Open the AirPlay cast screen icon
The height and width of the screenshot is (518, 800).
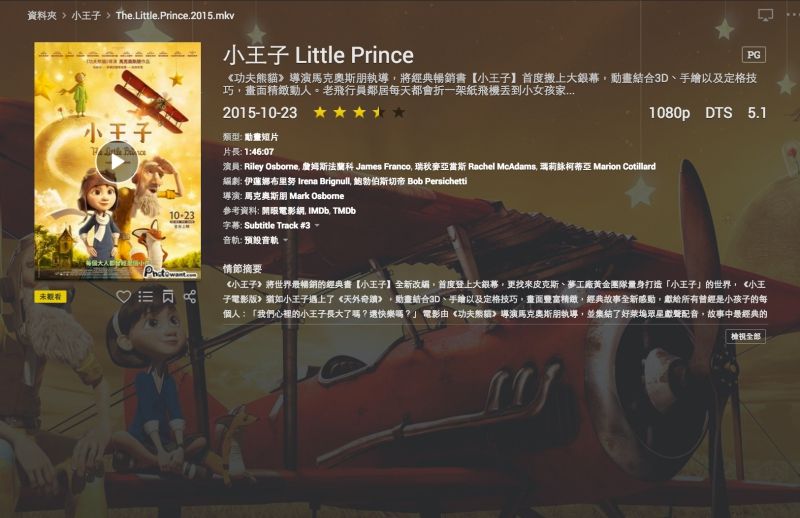click(x=765, y=15)
